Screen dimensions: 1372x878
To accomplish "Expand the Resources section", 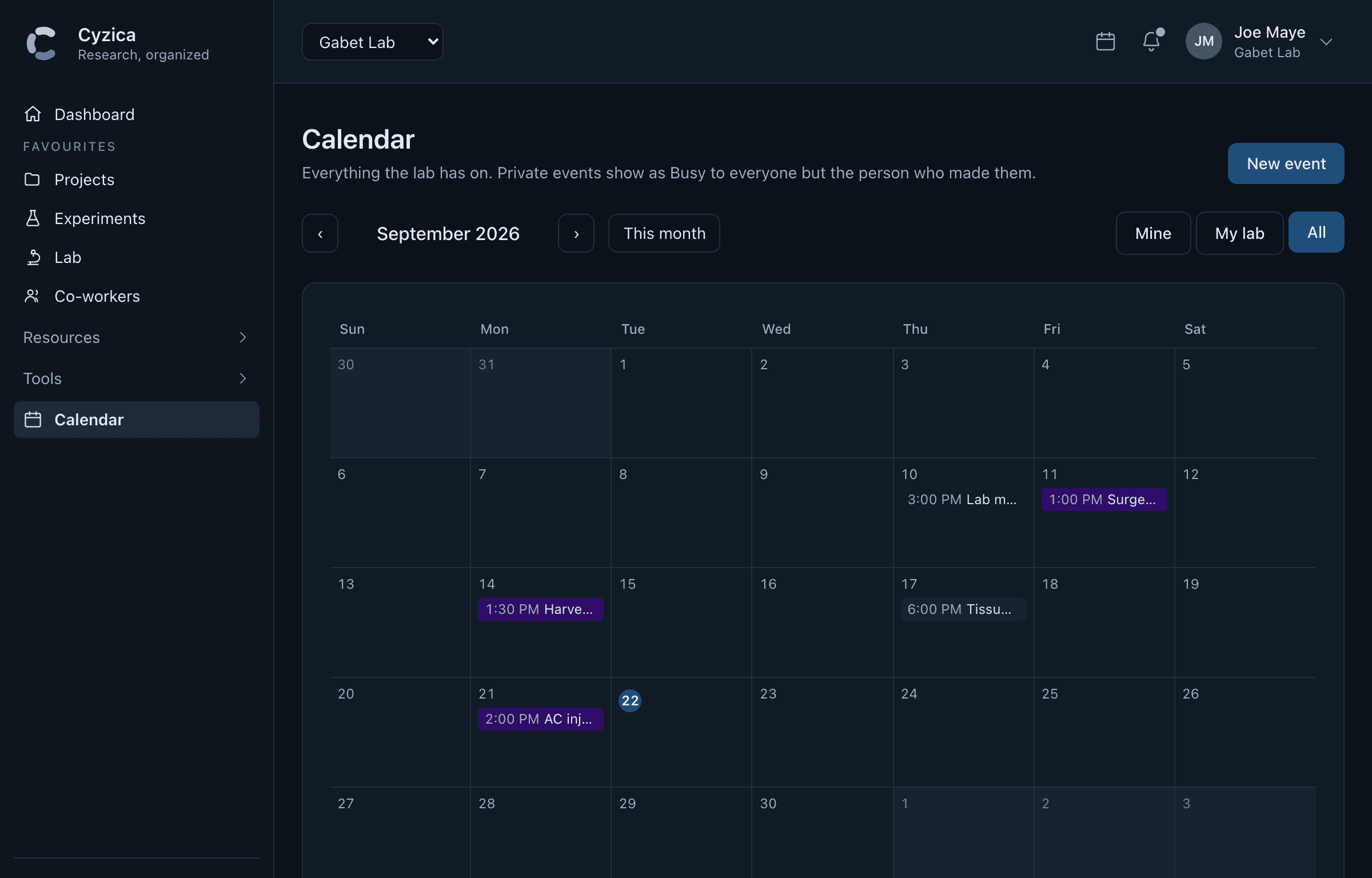I will [x=136, y=337].
